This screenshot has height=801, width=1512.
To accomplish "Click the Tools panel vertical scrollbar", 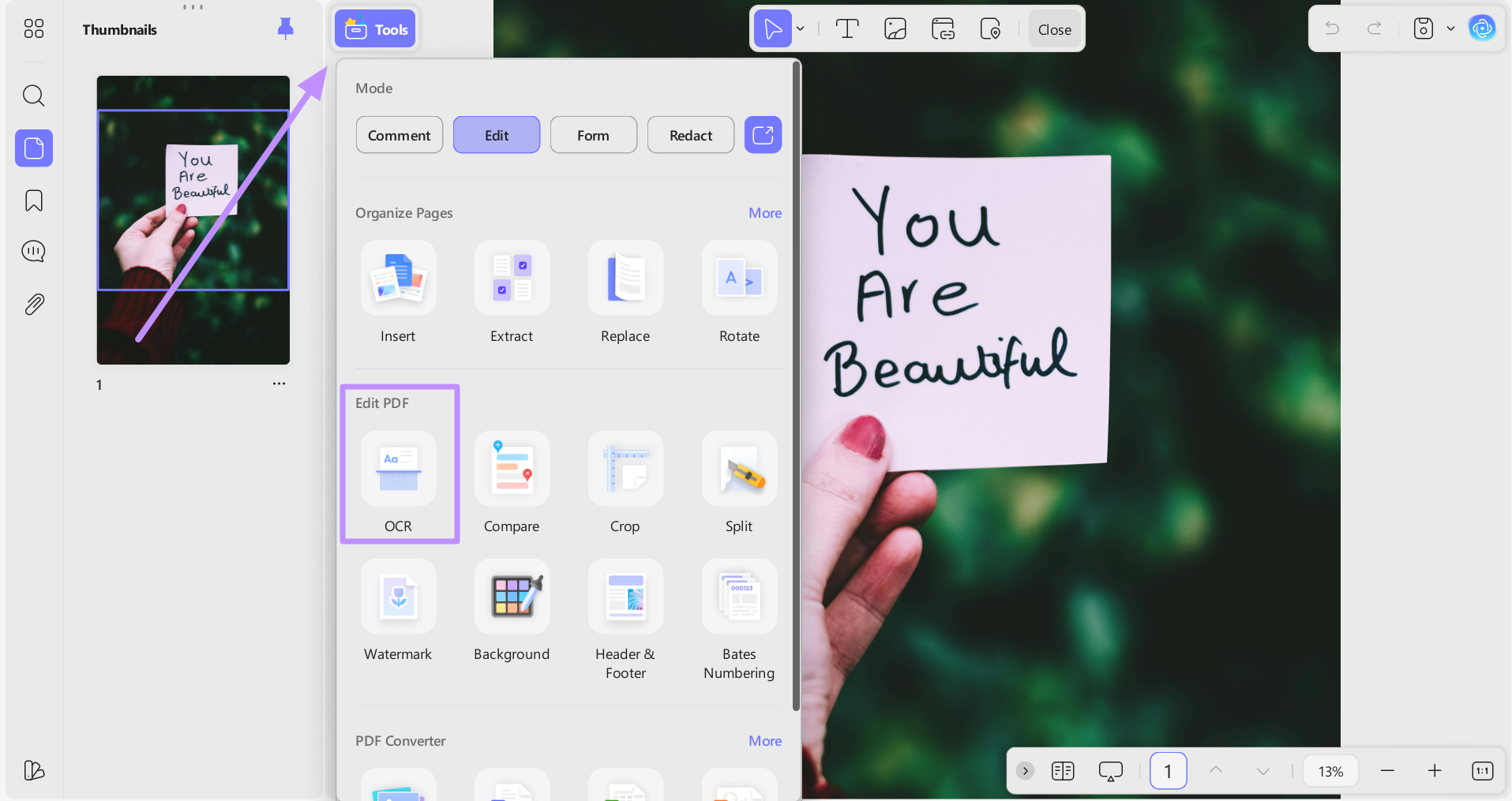I will click(796, 387).
